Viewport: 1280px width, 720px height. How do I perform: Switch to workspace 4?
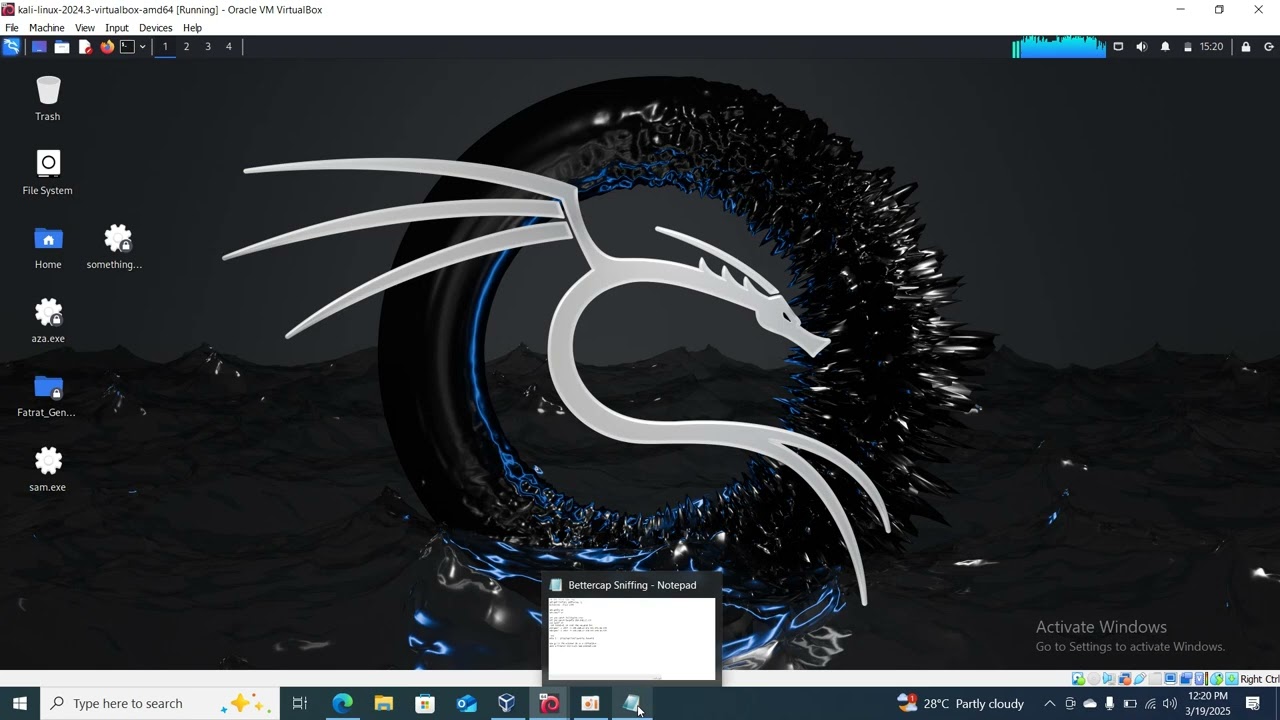pyautogui.click(x=229, y=47)
